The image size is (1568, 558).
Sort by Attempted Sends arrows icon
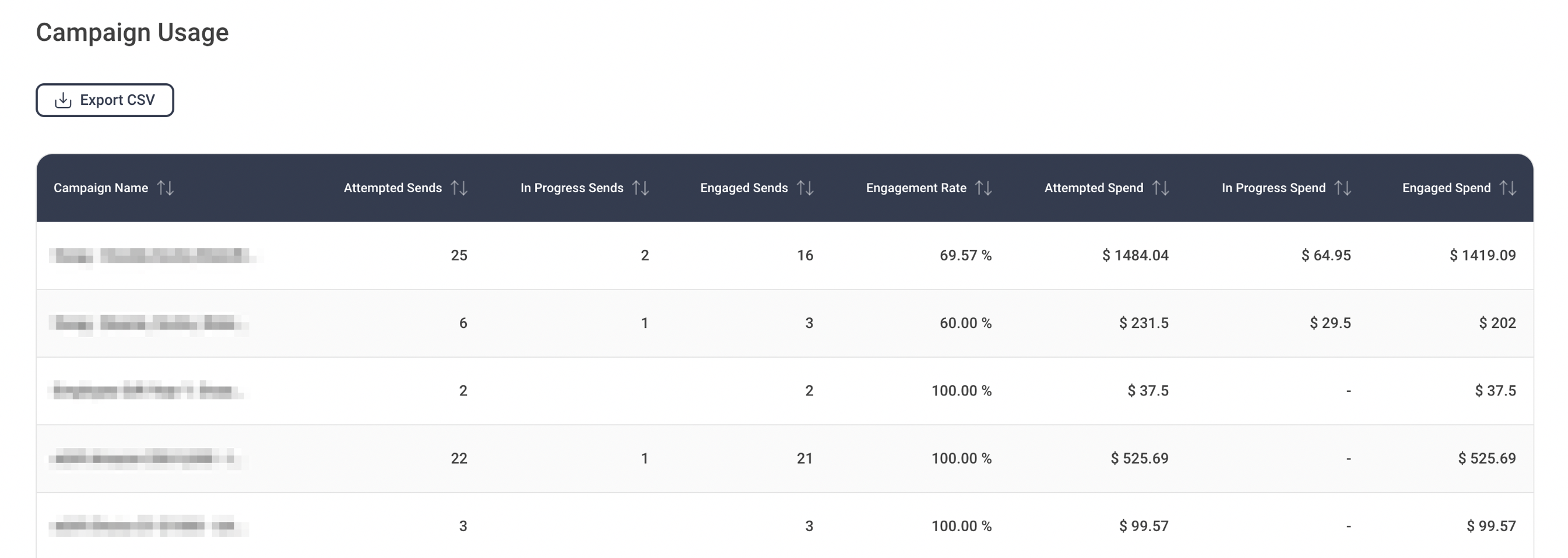(x=459, y=188)
